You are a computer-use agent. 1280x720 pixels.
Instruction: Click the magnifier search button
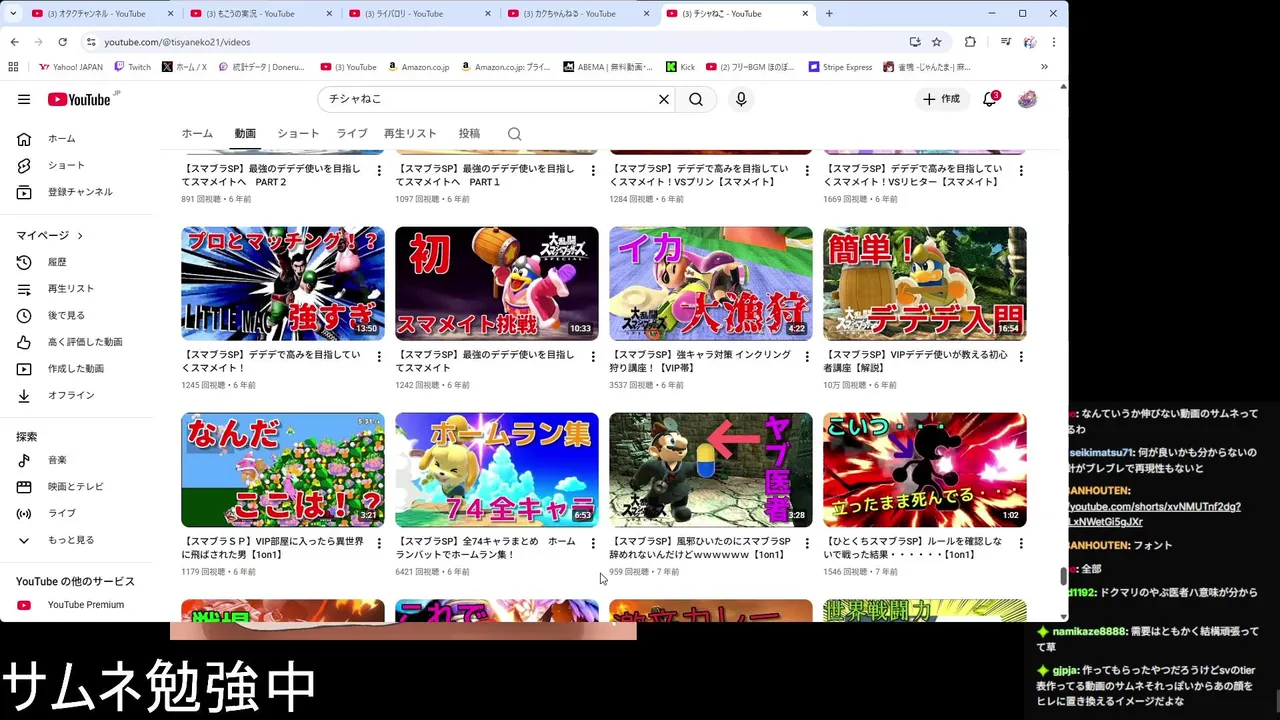point(696,99)
